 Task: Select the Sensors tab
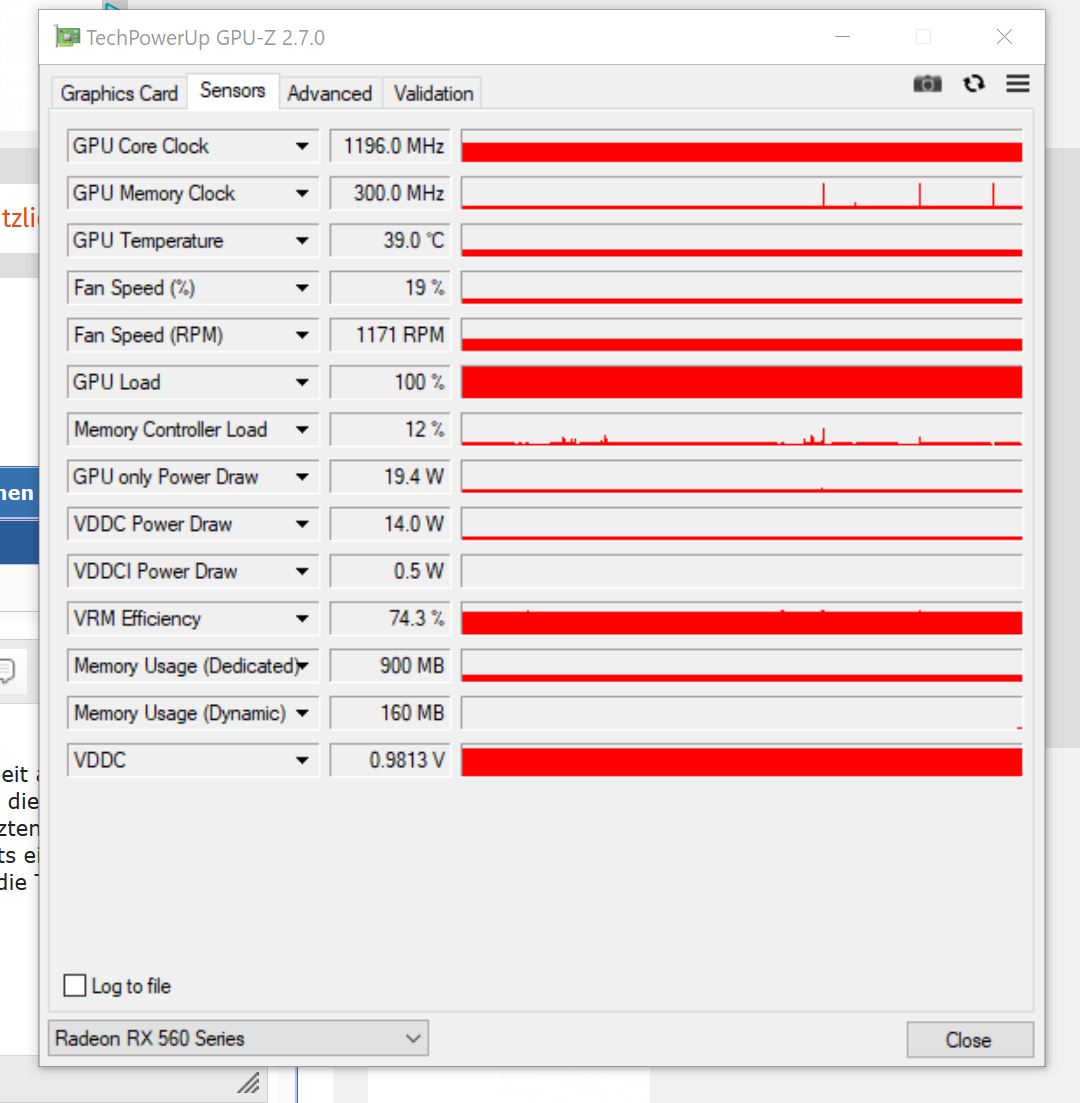point(233,91)
